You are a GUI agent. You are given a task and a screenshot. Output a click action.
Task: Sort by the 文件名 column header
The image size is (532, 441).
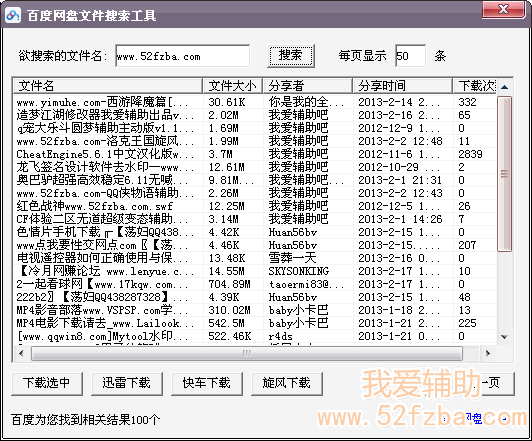tap(108, 86)
